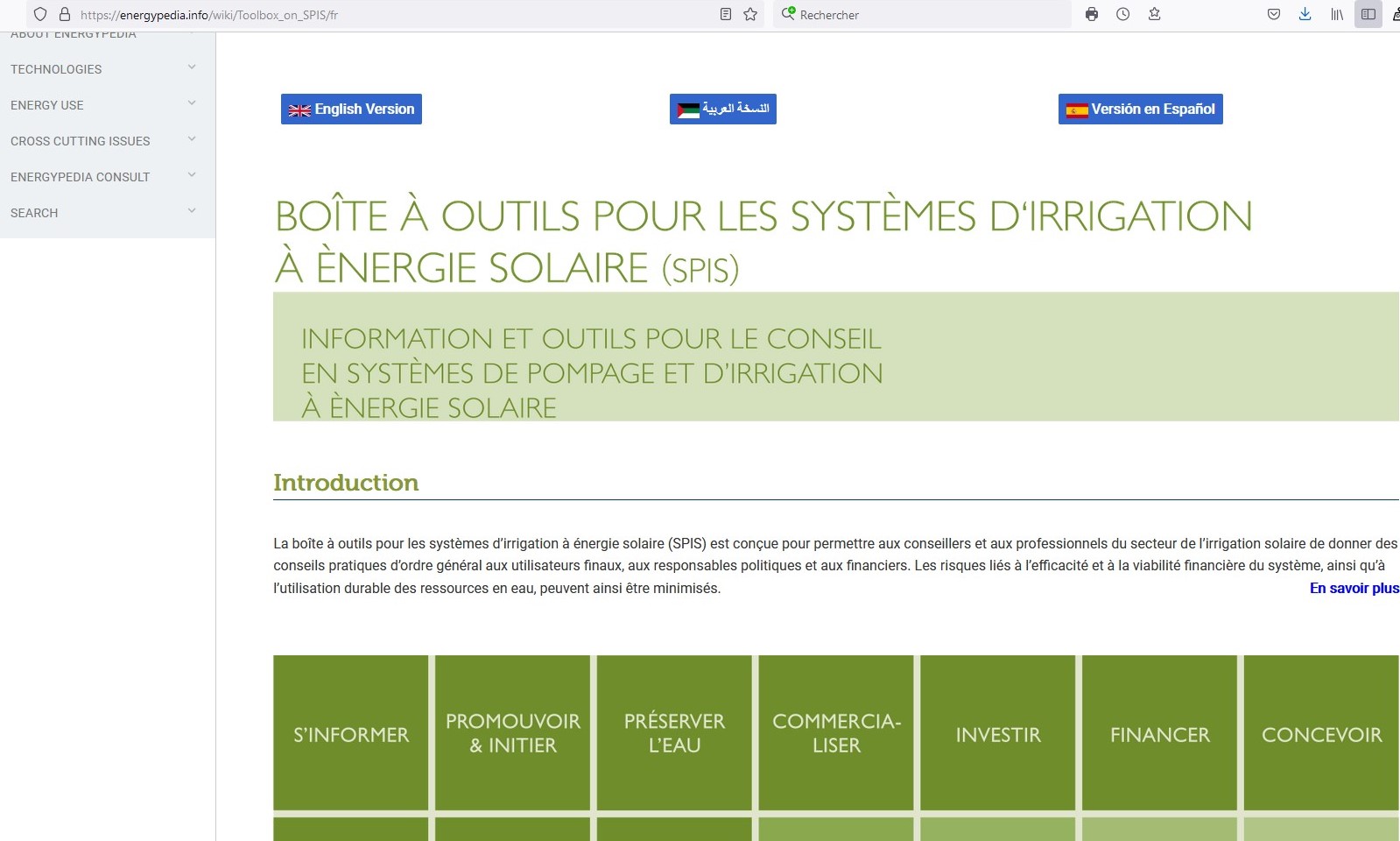Click the site security padlock icon
The width and height of the screenshot is (1400, 841).
click(64, 14)
